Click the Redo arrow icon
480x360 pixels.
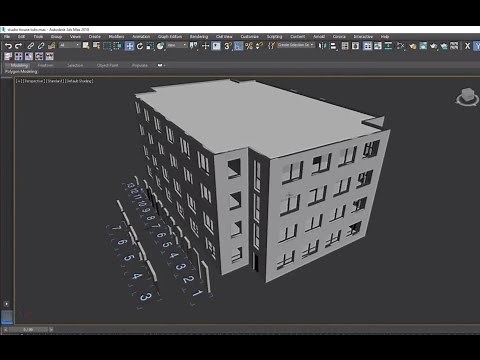coord(19,46)
